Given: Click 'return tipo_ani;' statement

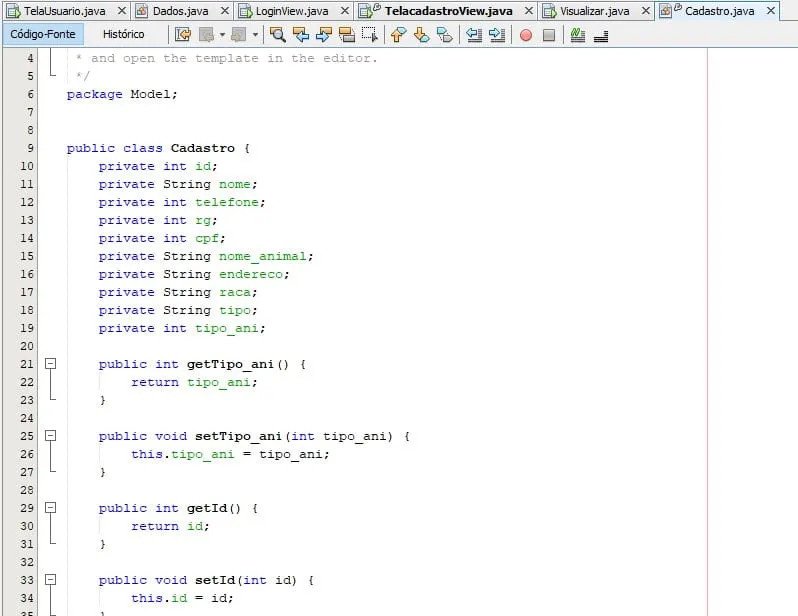Looking at the screenshot, I should pyautogui.click(x=194, y=382).
